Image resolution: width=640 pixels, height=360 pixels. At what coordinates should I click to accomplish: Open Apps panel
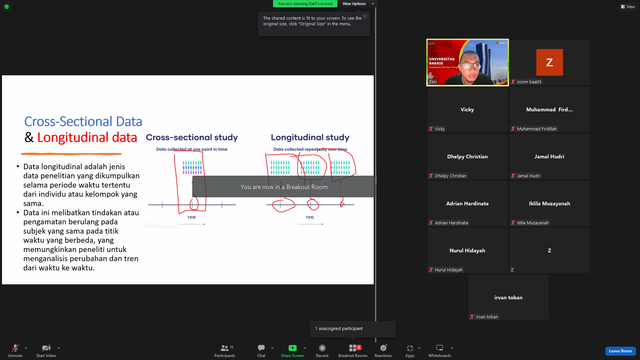pos(410,350)
